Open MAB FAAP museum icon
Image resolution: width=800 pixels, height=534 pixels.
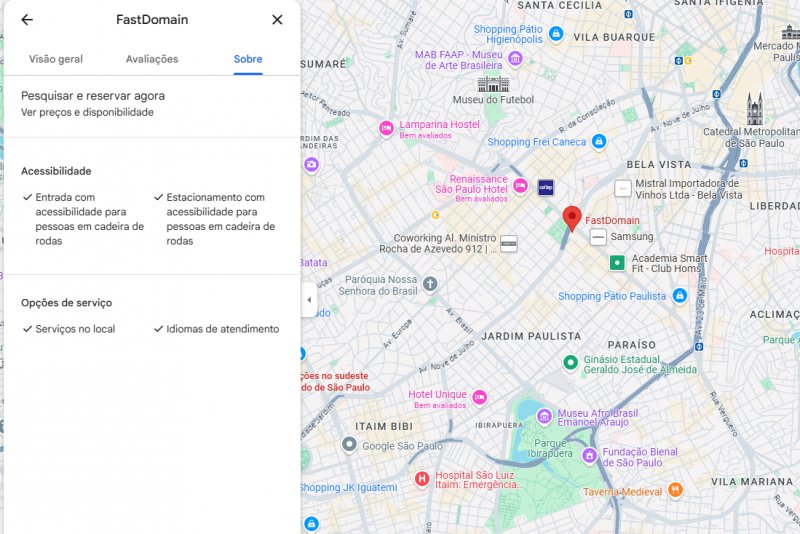coord(515,58)
